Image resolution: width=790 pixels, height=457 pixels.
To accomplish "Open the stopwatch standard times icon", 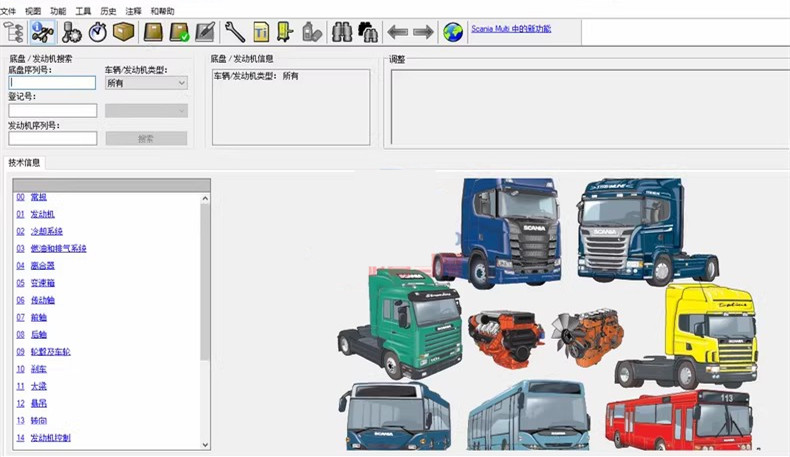I will point(98,33).
